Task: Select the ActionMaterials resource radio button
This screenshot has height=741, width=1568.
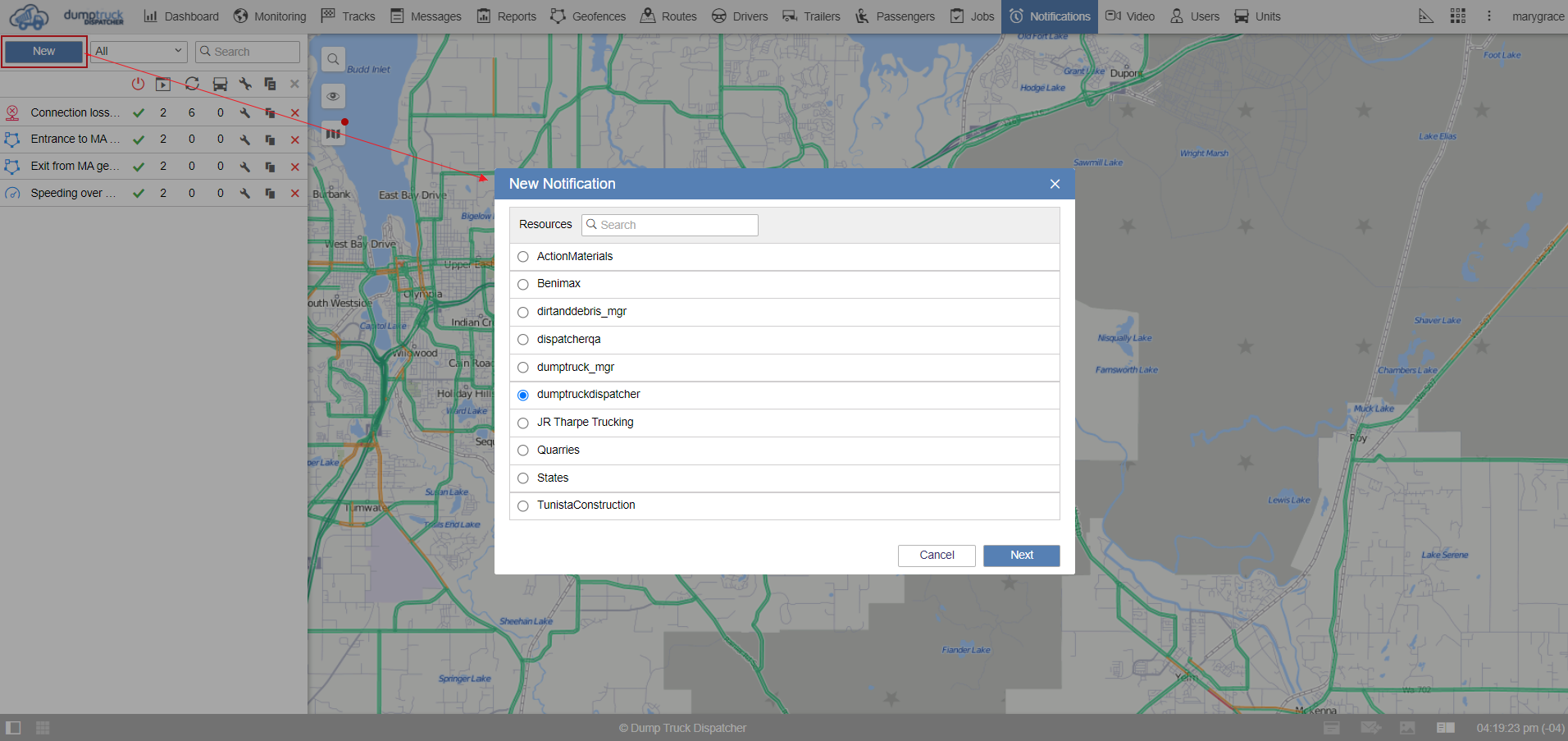Action: pyautogui.click(x=523, y=257)
